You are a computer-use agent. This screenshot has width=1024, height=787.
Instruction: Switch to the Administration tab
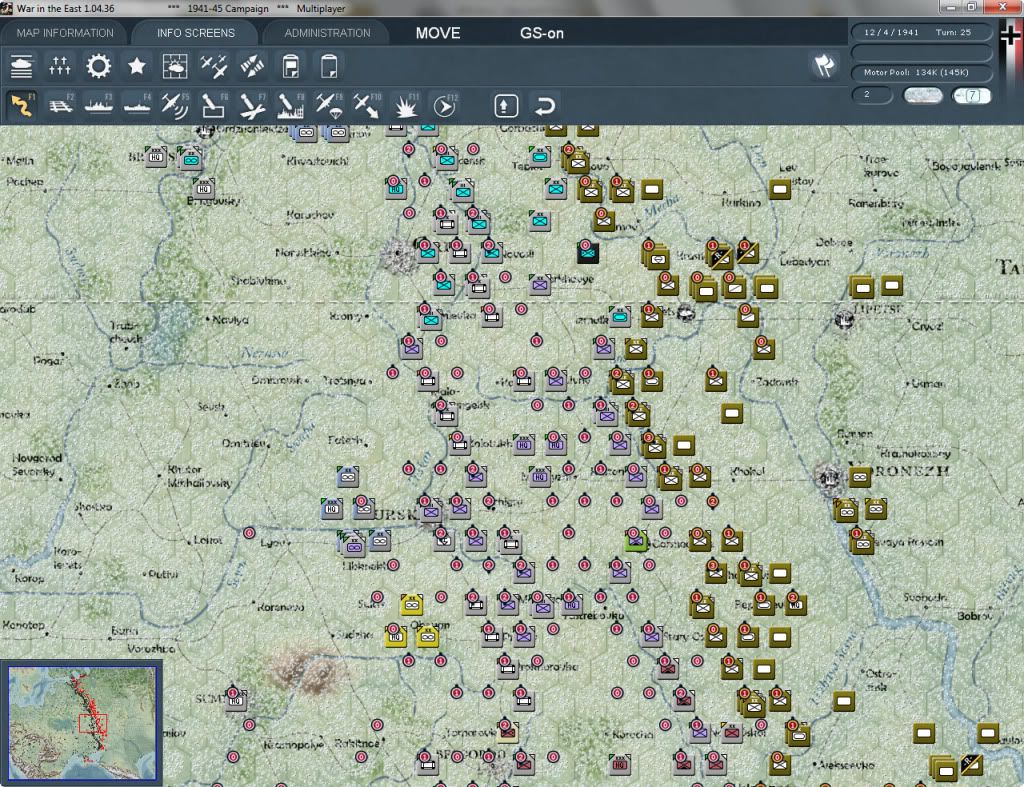[x=327, y=33]
